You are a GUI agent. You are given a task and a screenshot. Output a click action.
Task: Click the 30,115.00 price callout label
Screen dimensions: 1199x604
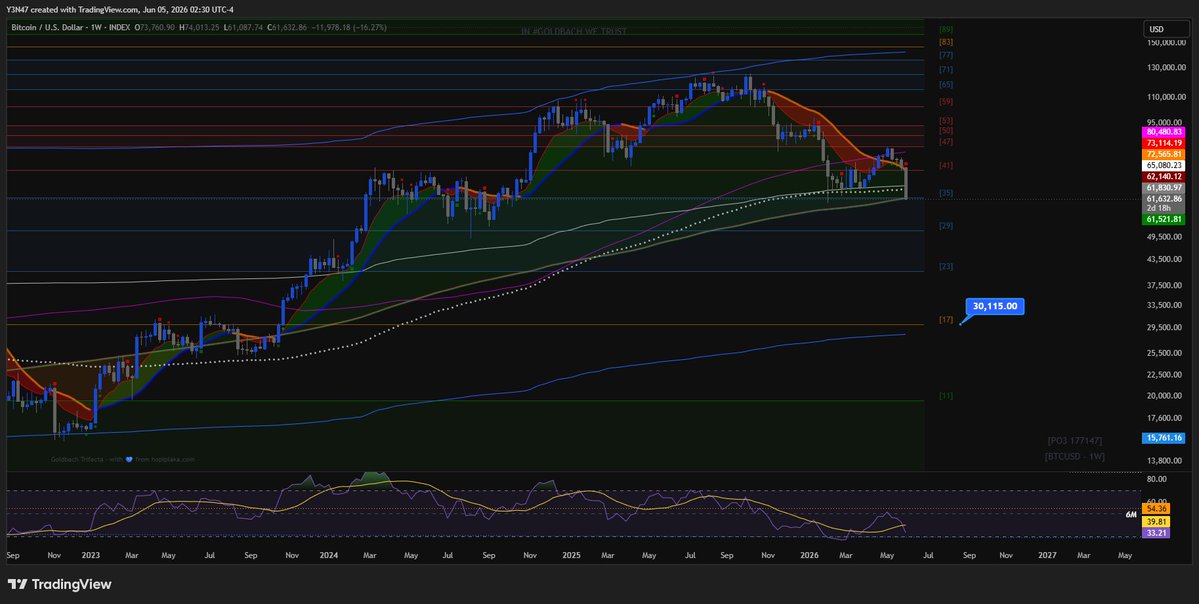point(995,307)
